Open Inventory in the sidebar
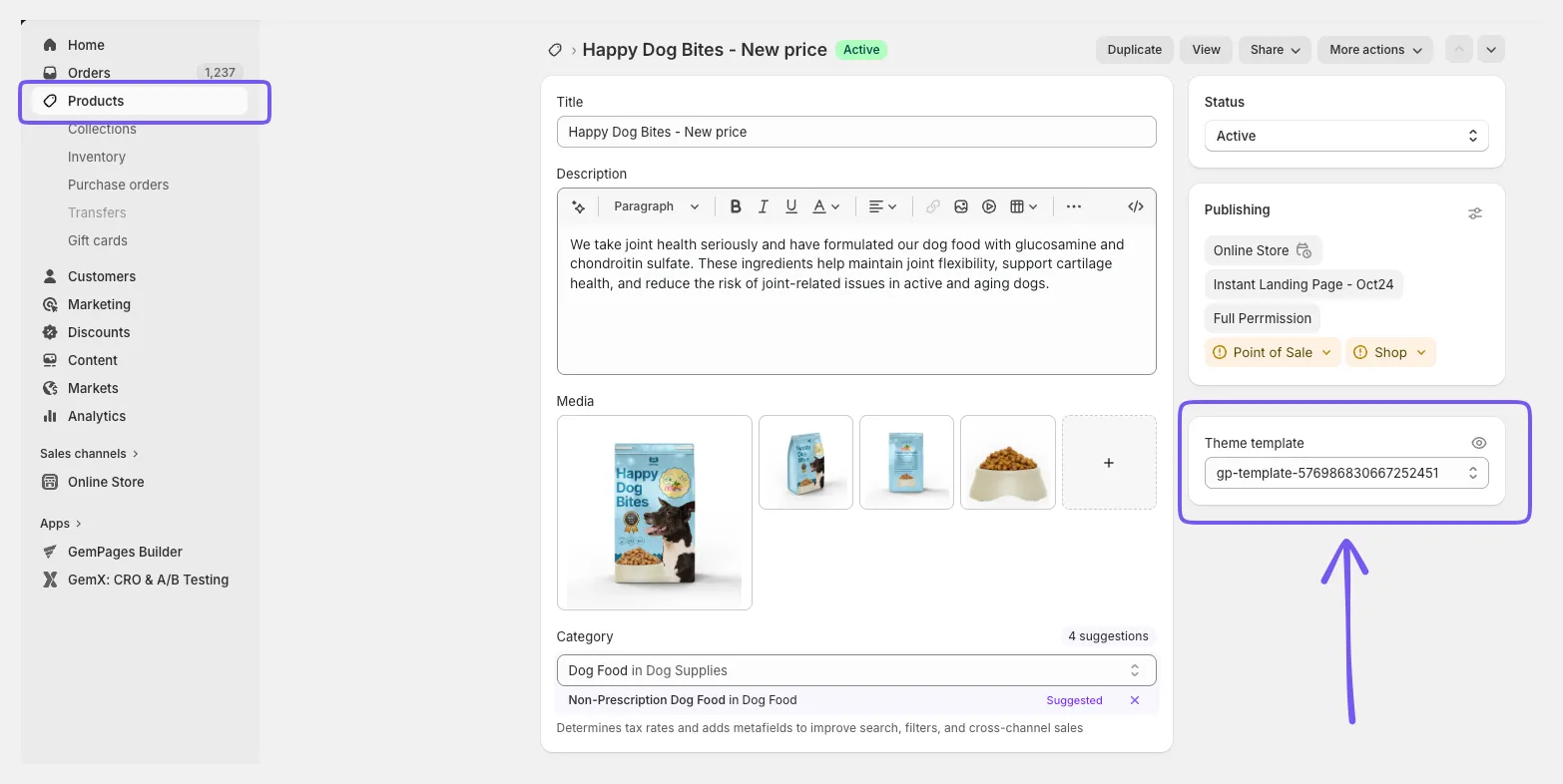Screen dimensions: 1563x784 pos(97,157)
